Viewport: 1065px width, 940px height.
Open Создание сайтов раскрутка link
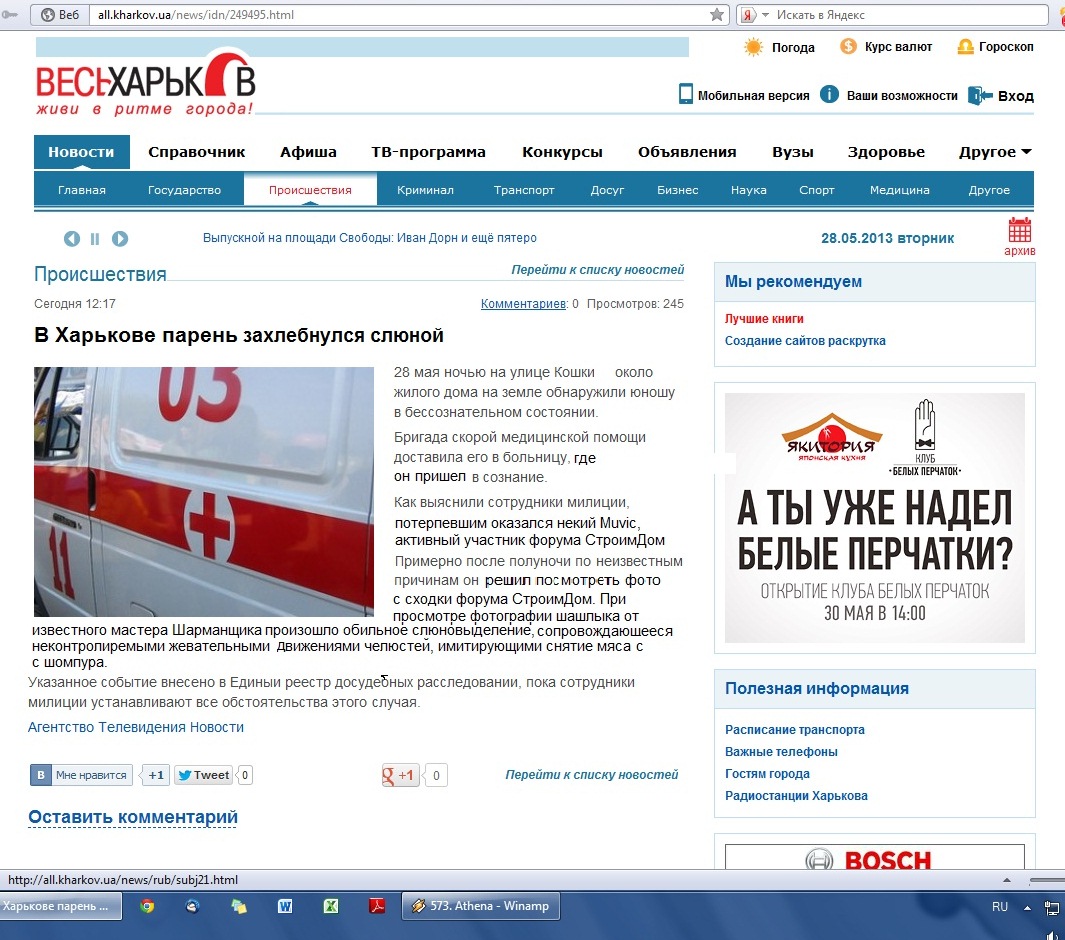(x=805, y=340)
